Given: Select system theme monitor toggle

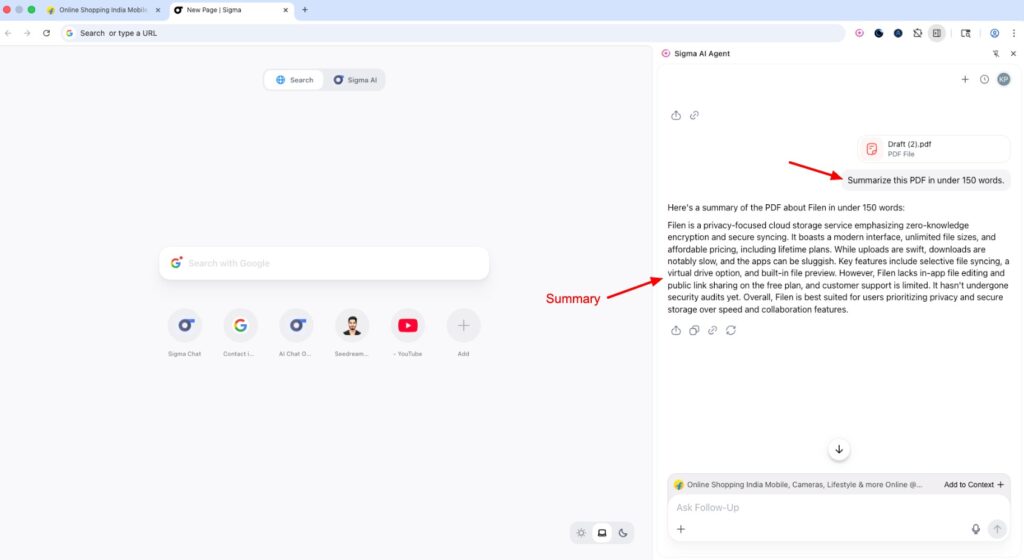Looking at the screenshot, I should (x=602, y=533).
